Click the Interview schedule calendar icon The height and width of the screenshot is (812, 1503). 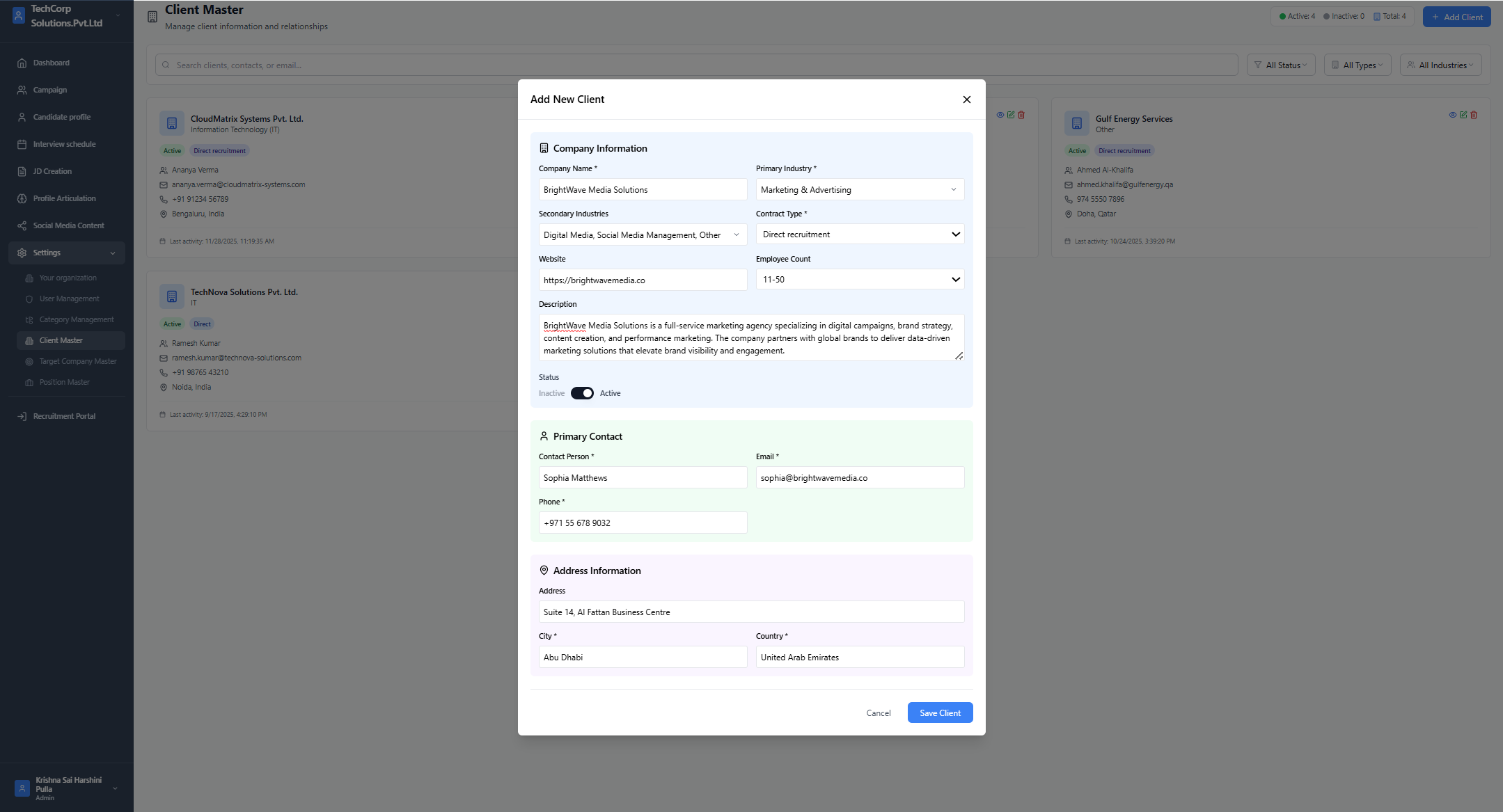point(22,144)
